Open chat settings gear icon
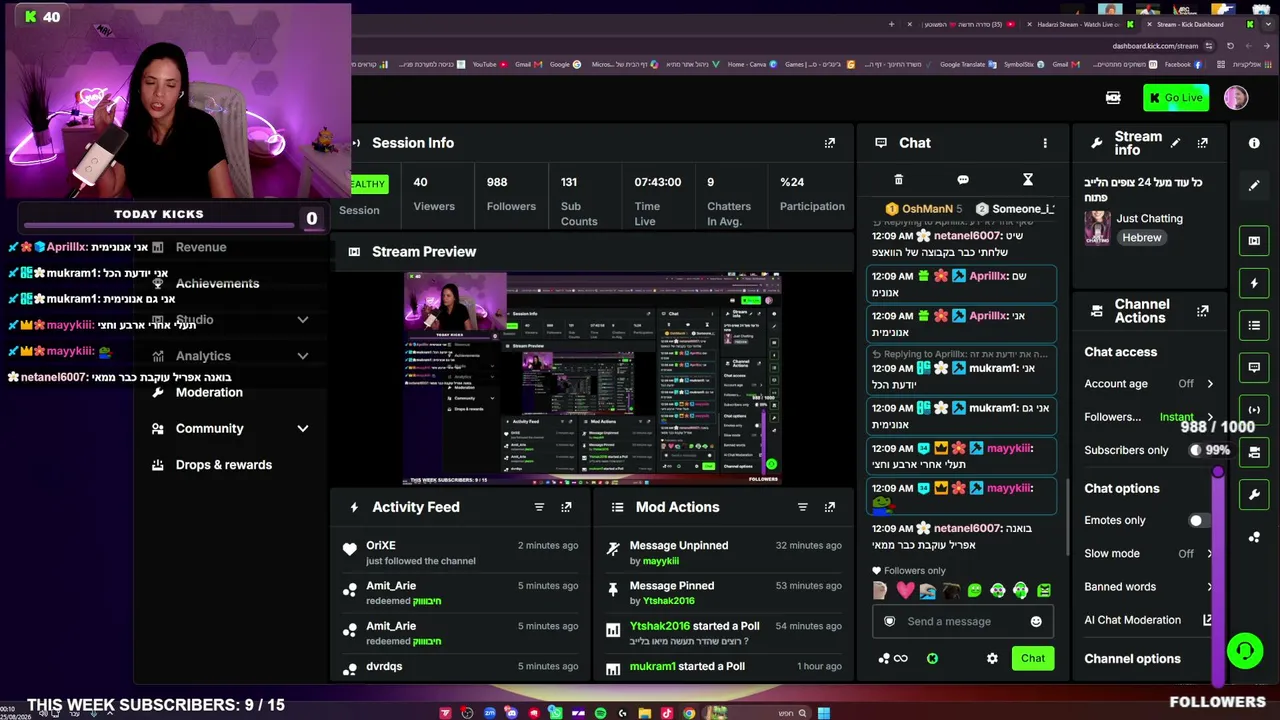The height and width of the screenshot is (720, 1280). [x=992, y=658]
